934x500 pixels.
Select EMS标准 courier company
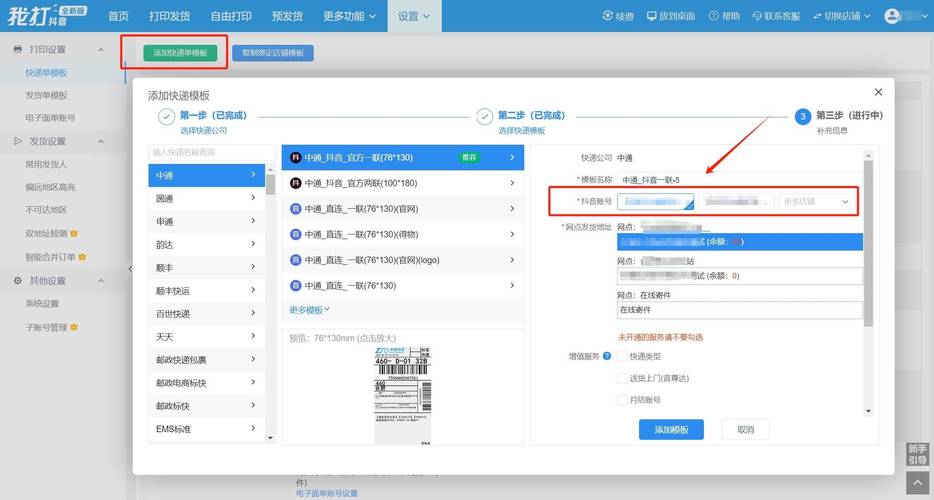click(x=206, y=429)
